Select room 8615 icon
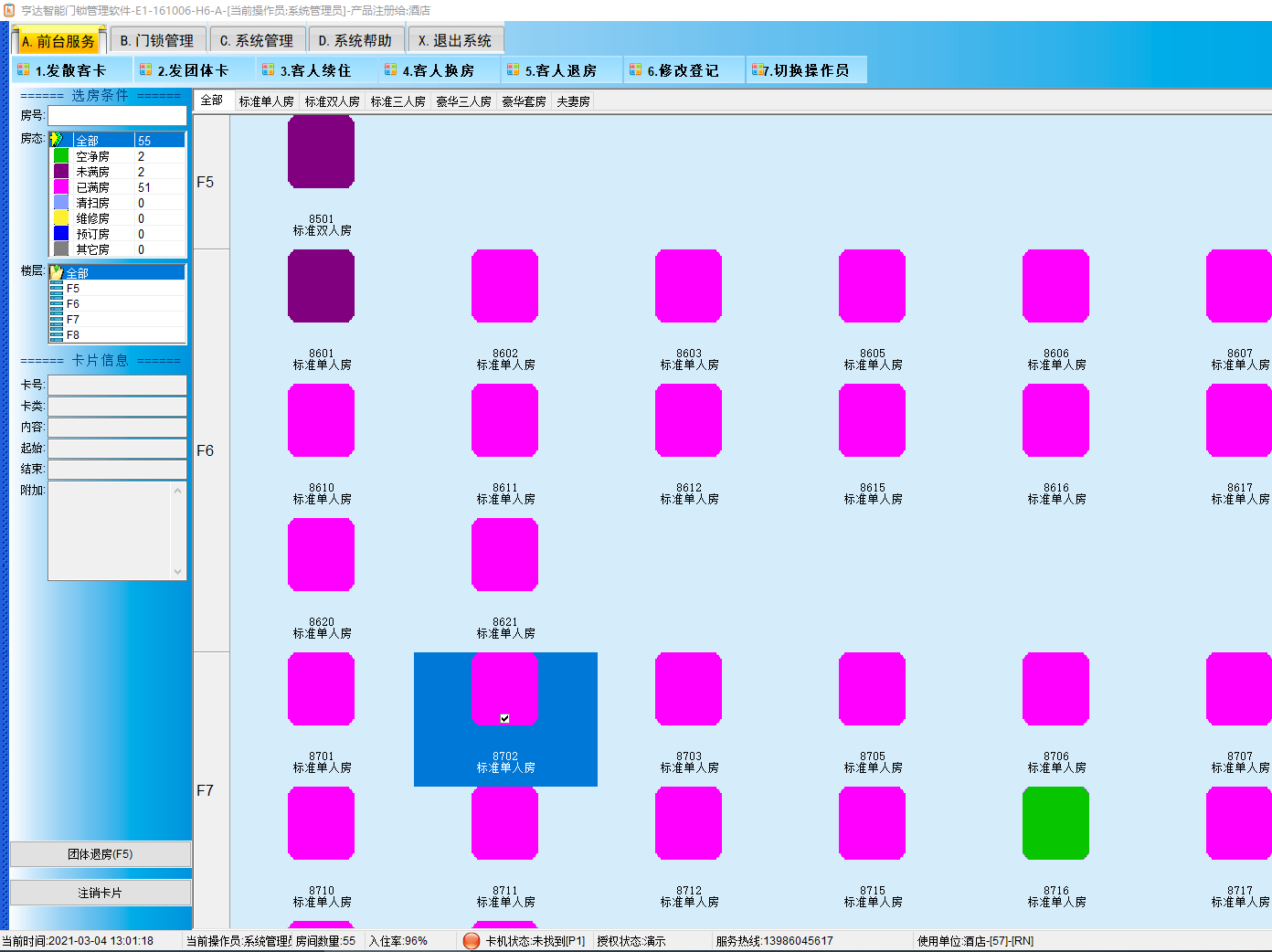Image resolution: width=1272 pixels, height=952 pixels. pos(872,420)
